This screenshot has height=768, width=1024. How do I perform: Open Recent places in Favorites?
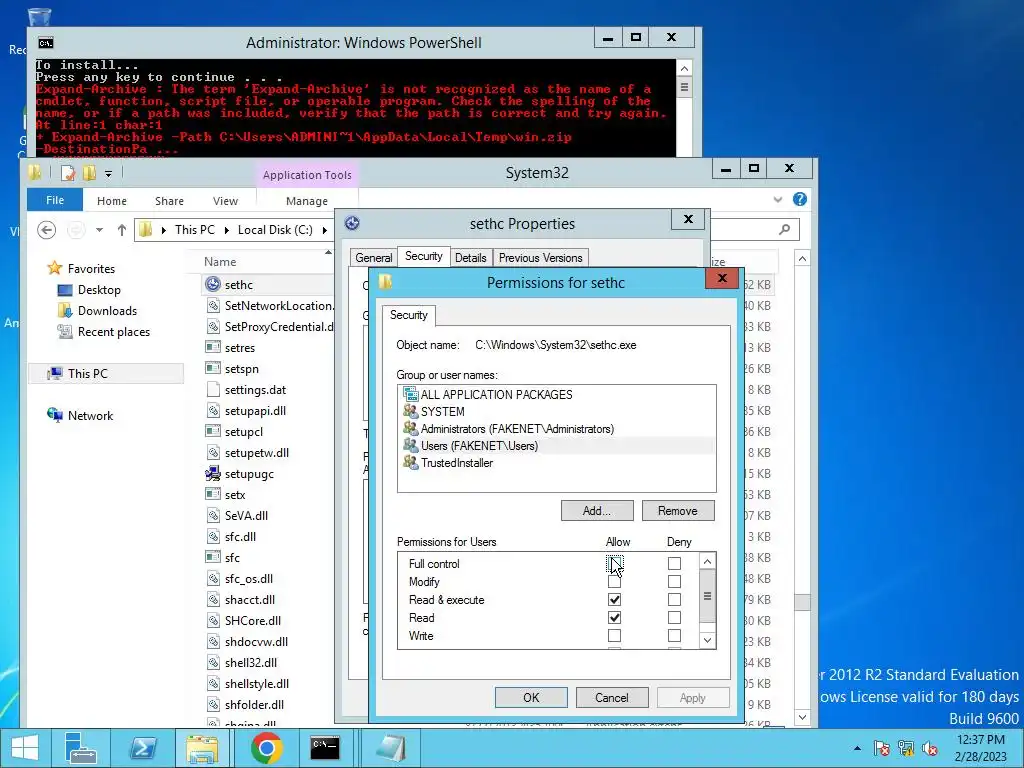114,332
